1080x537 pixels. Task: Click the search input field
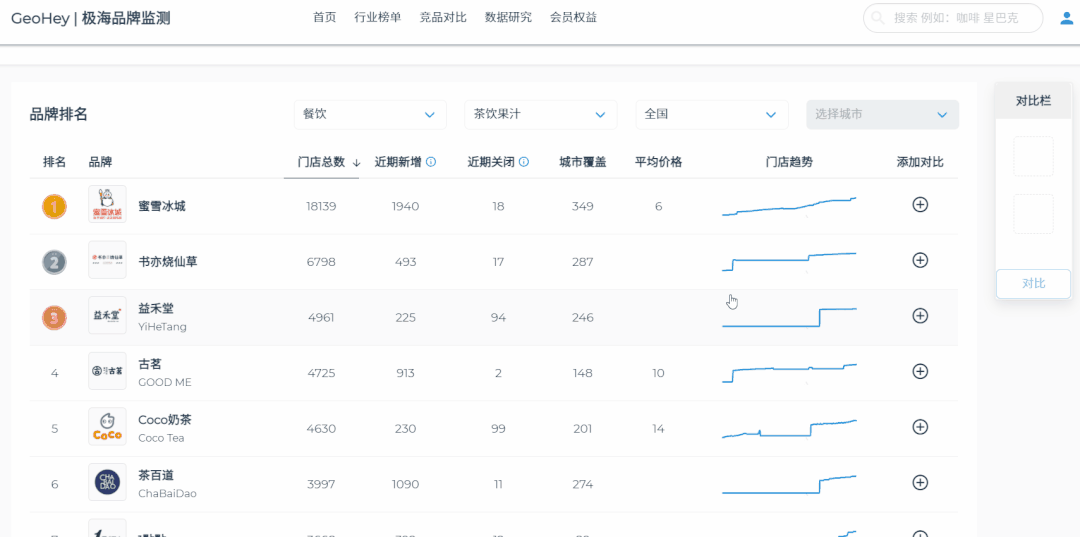[x=953, y=18]
